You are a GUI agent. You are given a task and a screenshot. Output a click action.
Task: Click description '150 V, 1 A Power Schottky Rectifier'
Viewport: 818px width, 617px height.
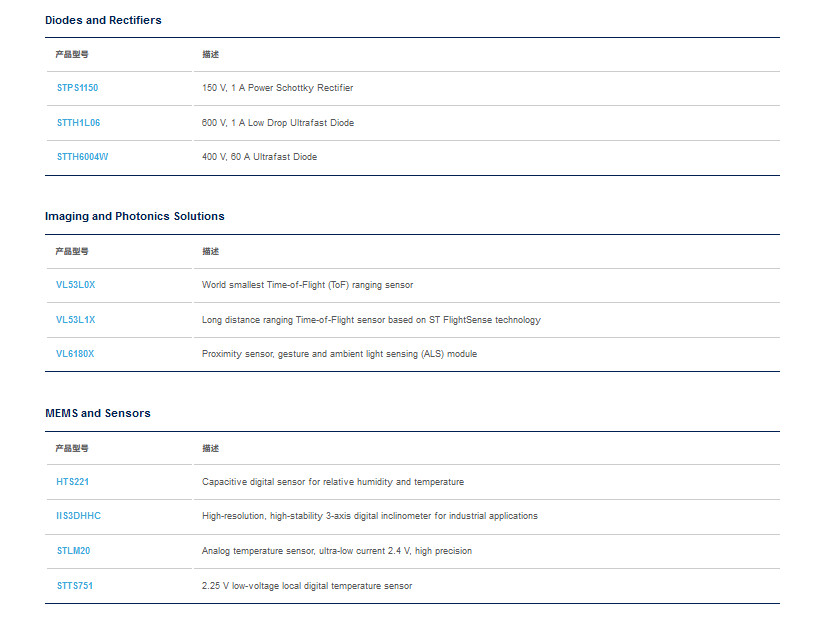pyautogui.click(x=278, y=88)
